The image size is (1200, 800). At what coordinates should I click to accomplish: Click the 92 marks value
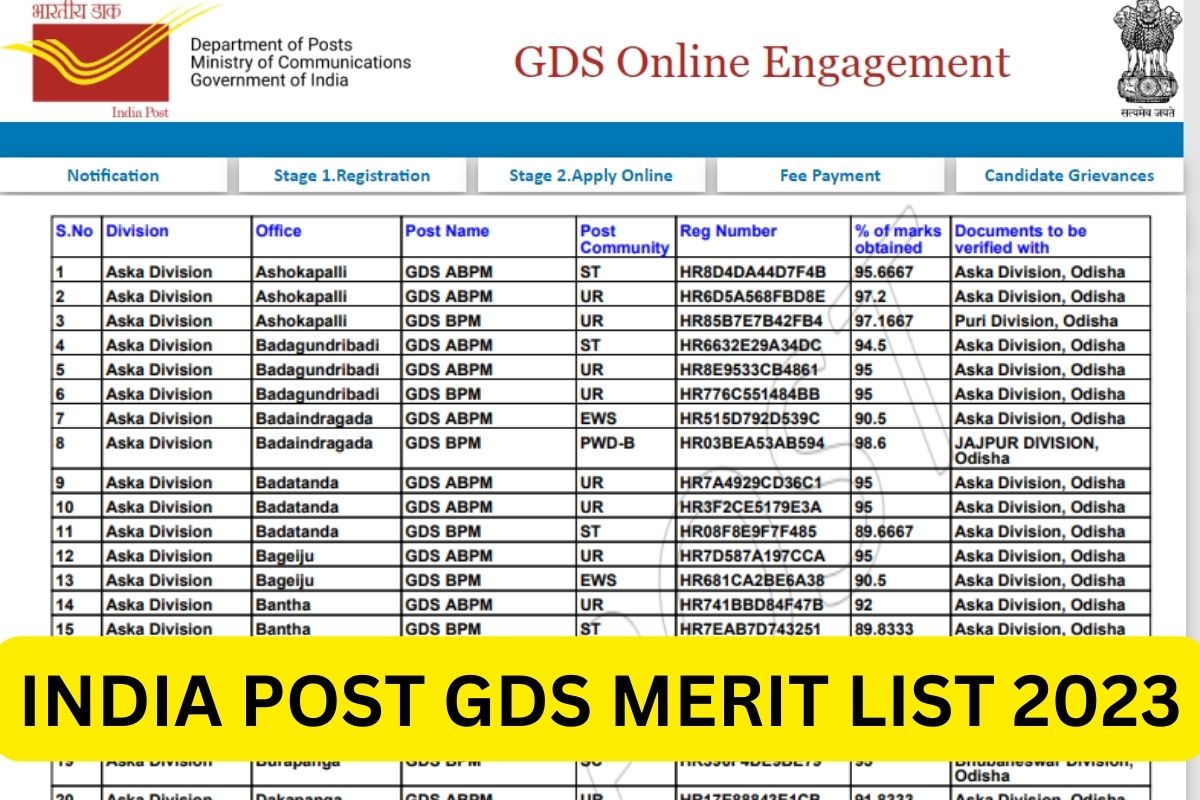click(x=865, y=605)
